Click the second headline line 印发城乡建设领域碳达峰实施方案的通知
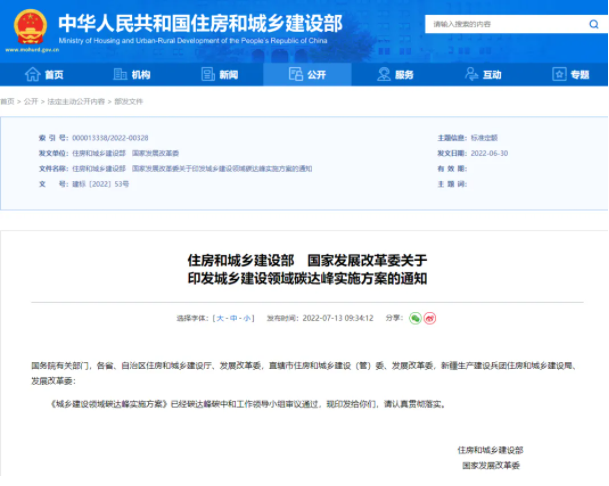Image resolution: width=609 pixels, height=486 pixels. (x=307, y=278)
